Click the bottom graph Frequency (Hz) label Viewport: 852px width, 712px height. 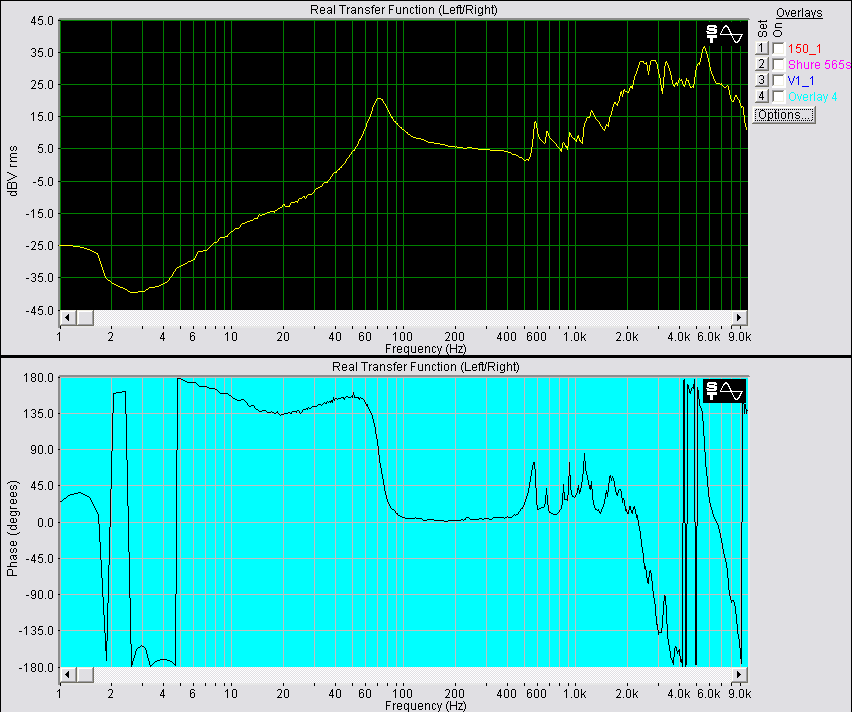425,705
